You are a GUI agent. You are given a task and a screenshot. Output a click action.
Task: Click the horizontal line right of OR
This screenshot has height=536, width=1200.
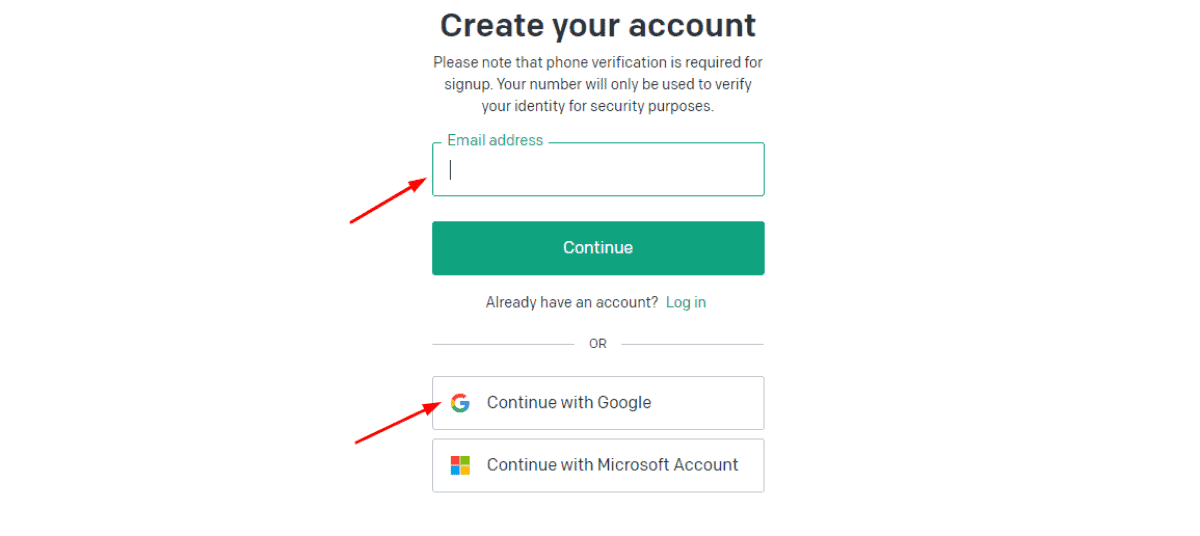click(x=692, y=344)
